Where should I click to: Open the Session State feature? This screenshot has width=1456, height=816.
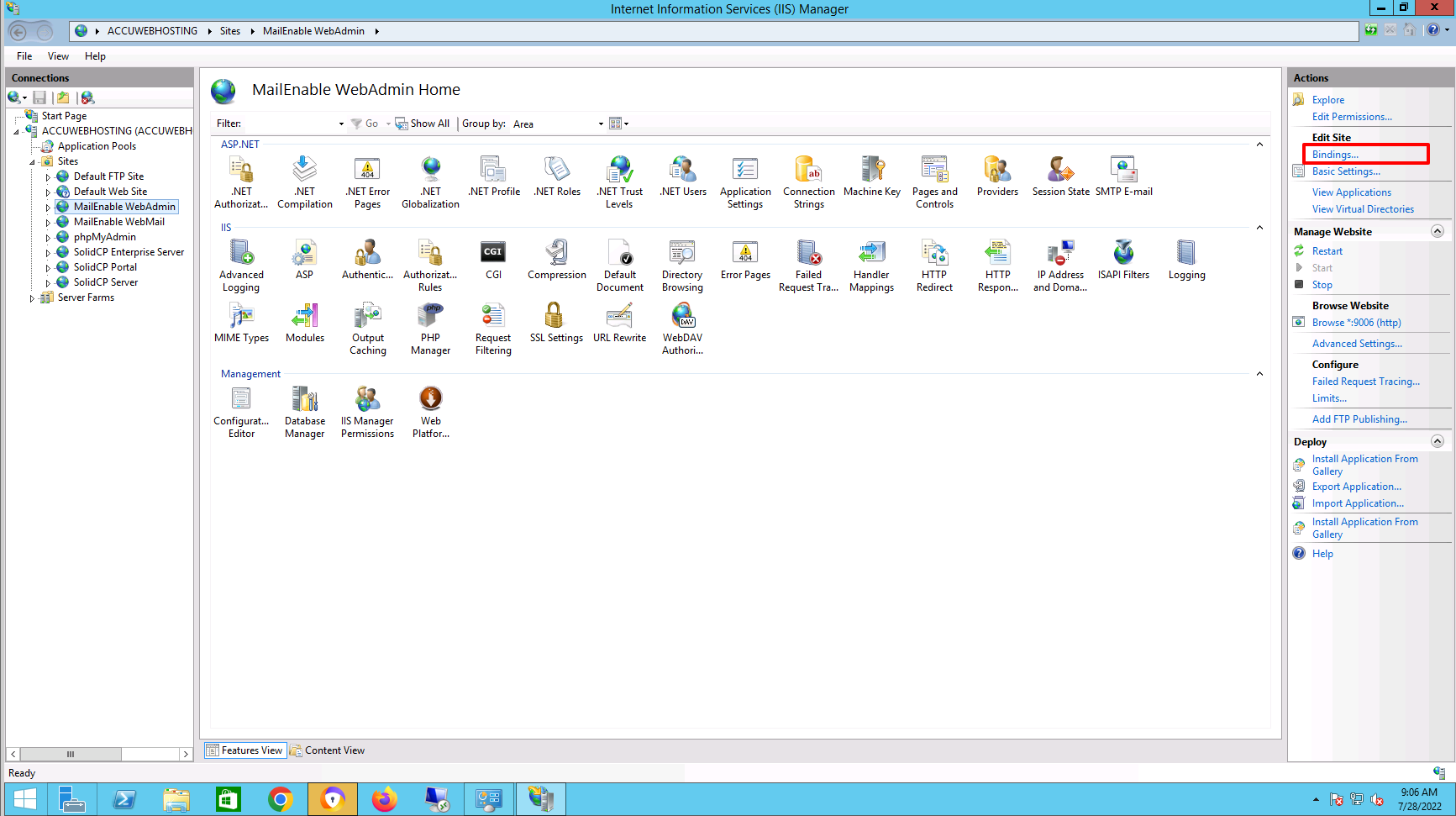click(x=1060, y=176)
